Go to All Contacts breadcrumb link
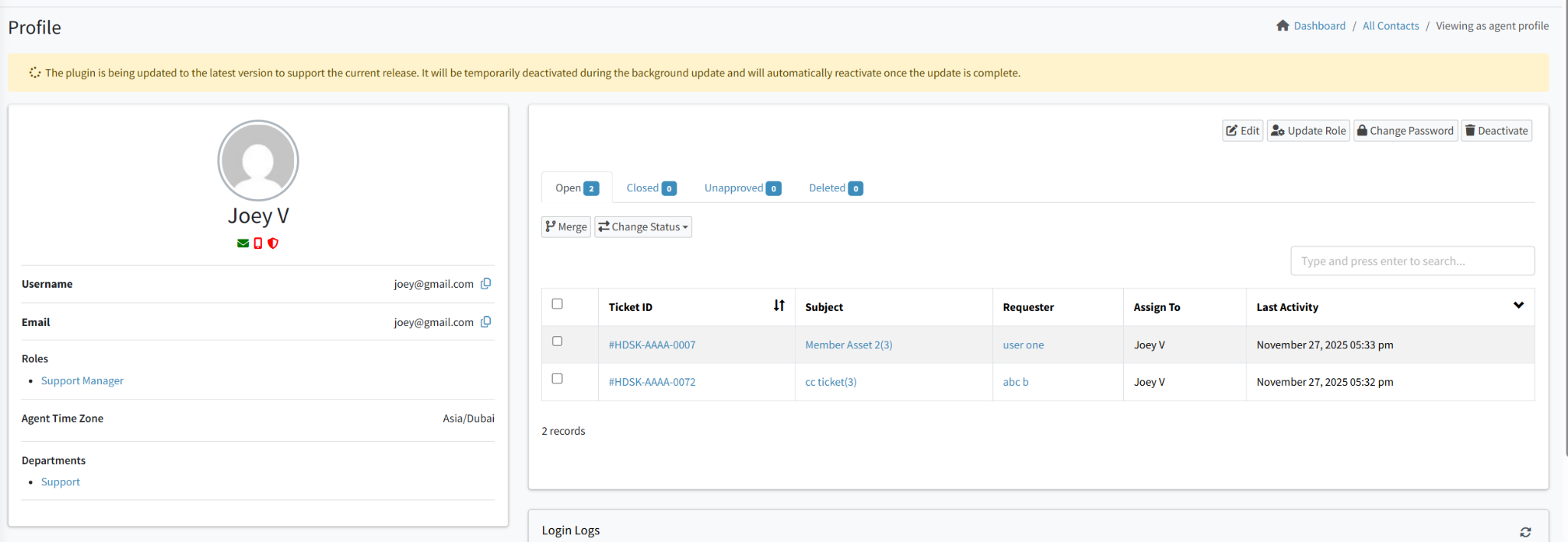The width and height of the screenshot is (1568, 542). (1390, 26)
